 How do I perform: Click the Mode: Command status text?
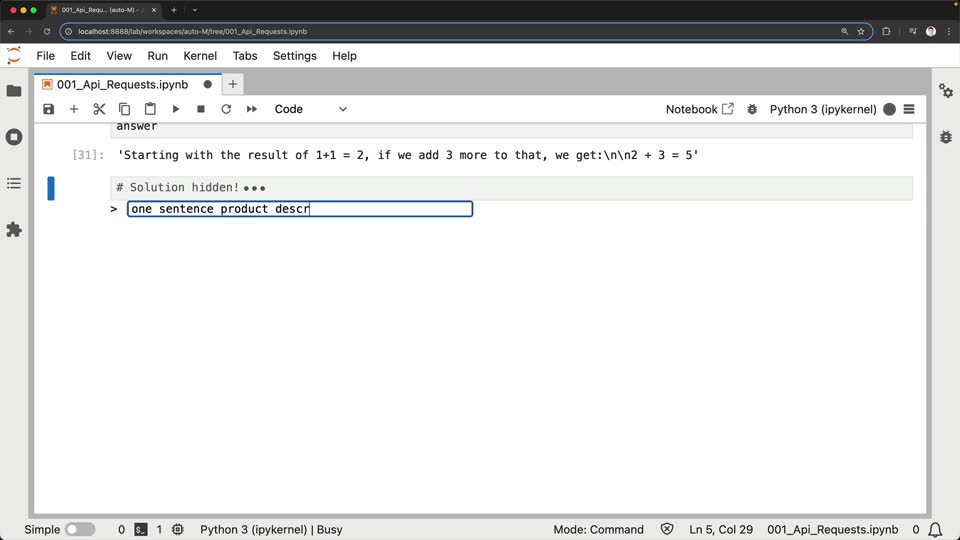598,530
